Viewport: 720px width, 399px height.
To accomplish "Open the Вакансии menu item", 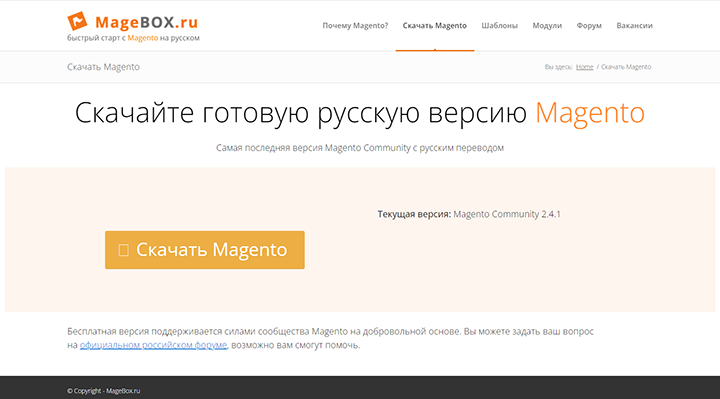I will pos(634,26).
